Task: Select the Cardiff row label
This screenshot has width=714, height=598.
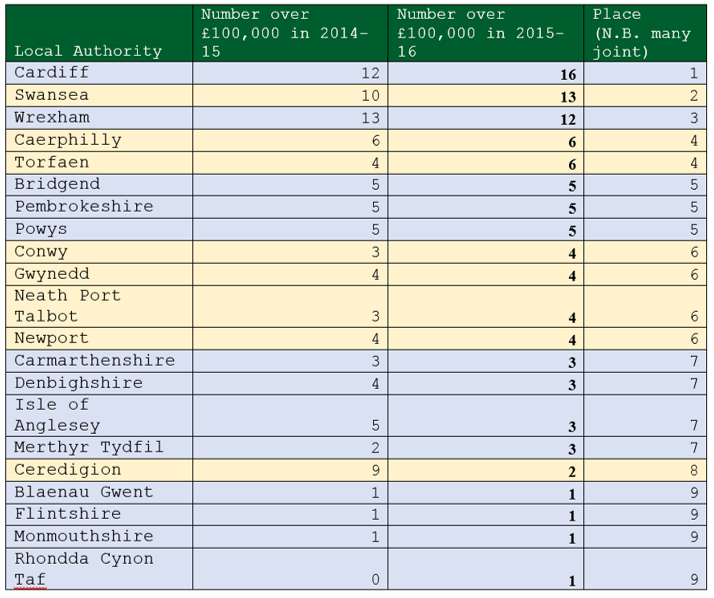Action: click(x=52, y=73)
